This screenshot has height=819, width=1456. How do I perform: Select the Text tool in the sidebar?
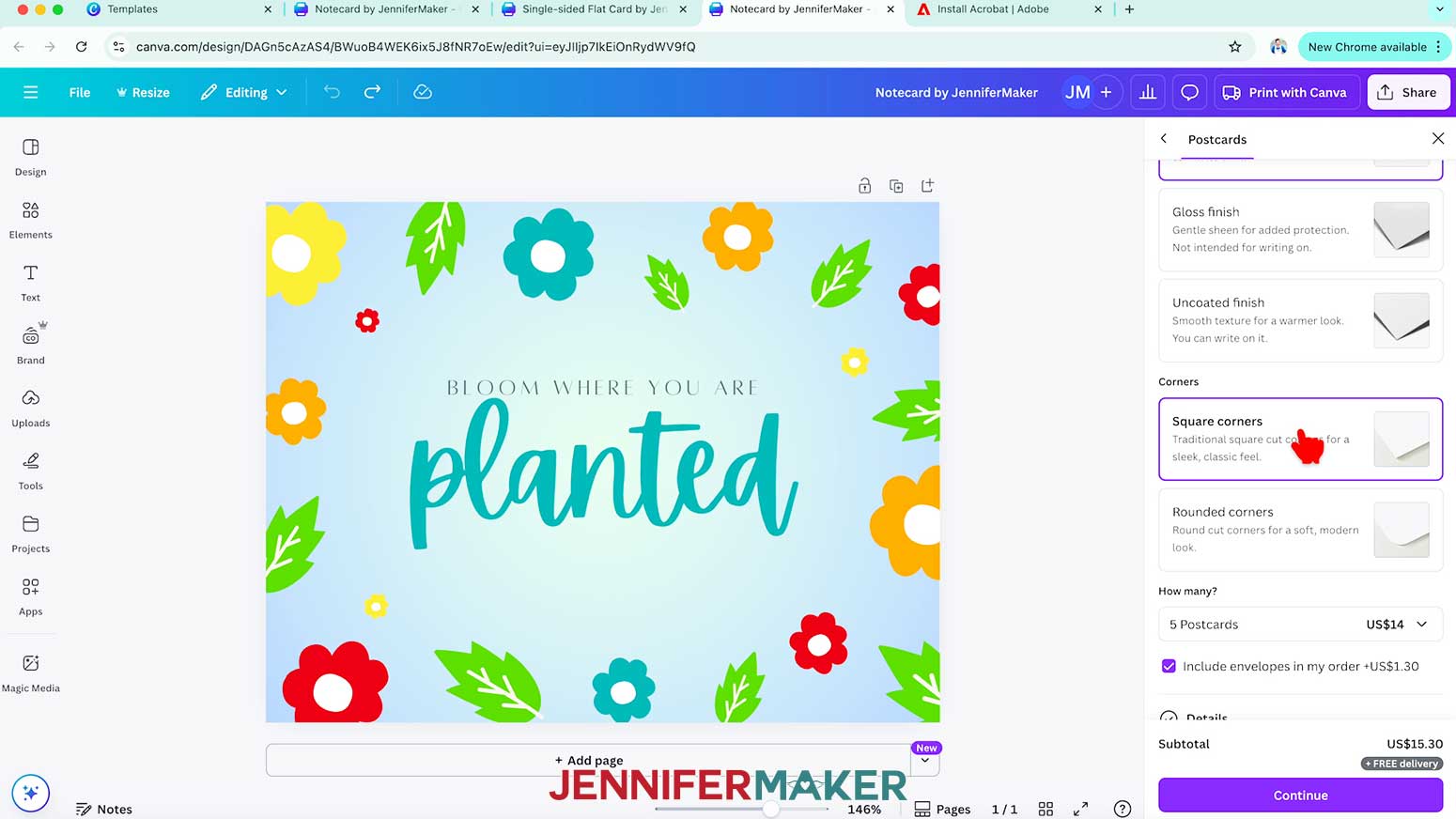[x=30, y=283]
